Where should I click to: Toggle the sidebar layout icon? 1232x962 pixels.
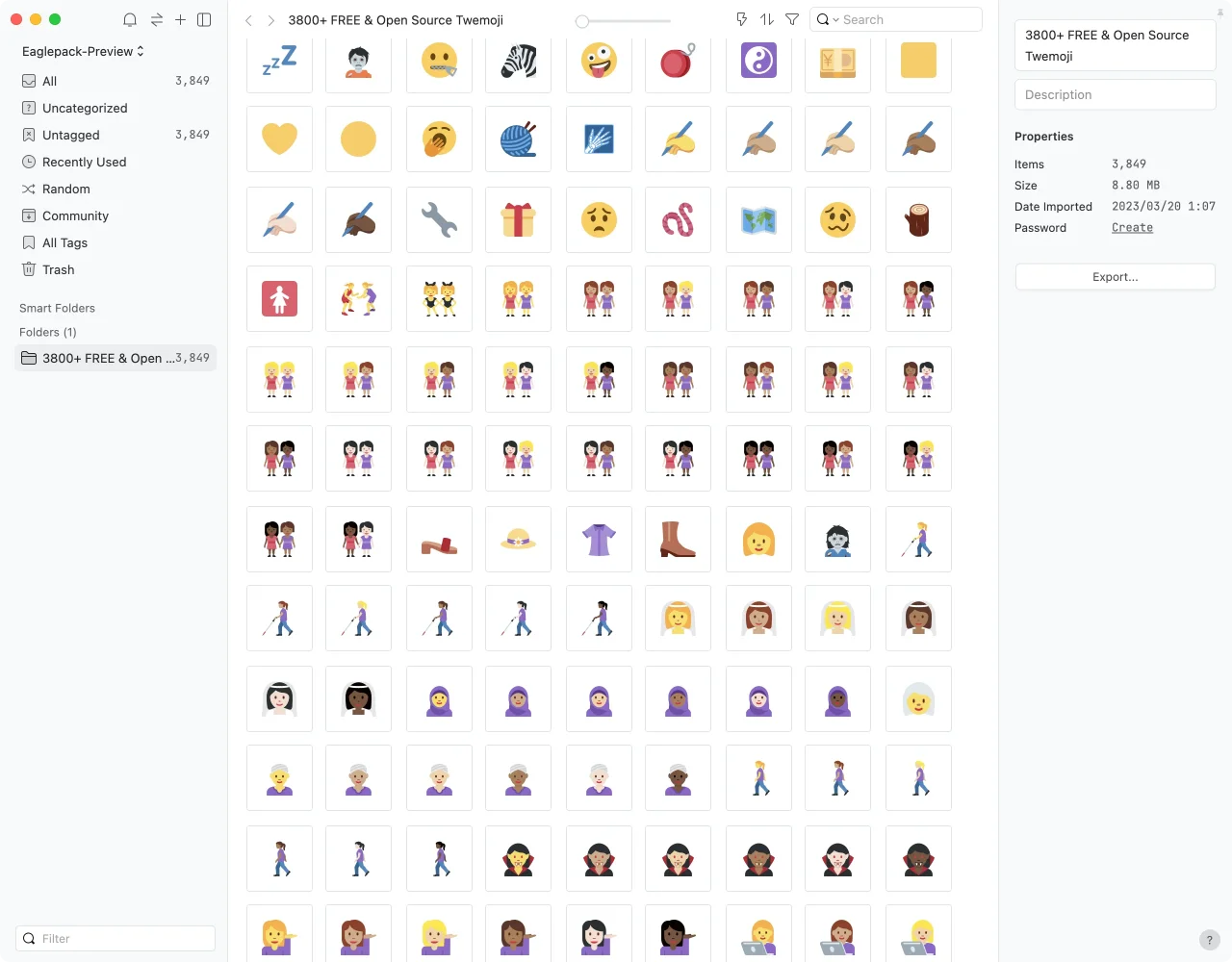click(x=204, y=19)
